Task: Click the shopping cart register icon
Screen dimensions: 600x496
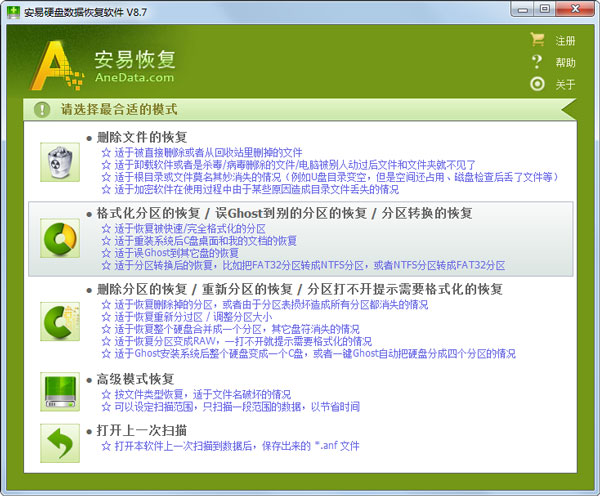Action: tap(537, 41)
